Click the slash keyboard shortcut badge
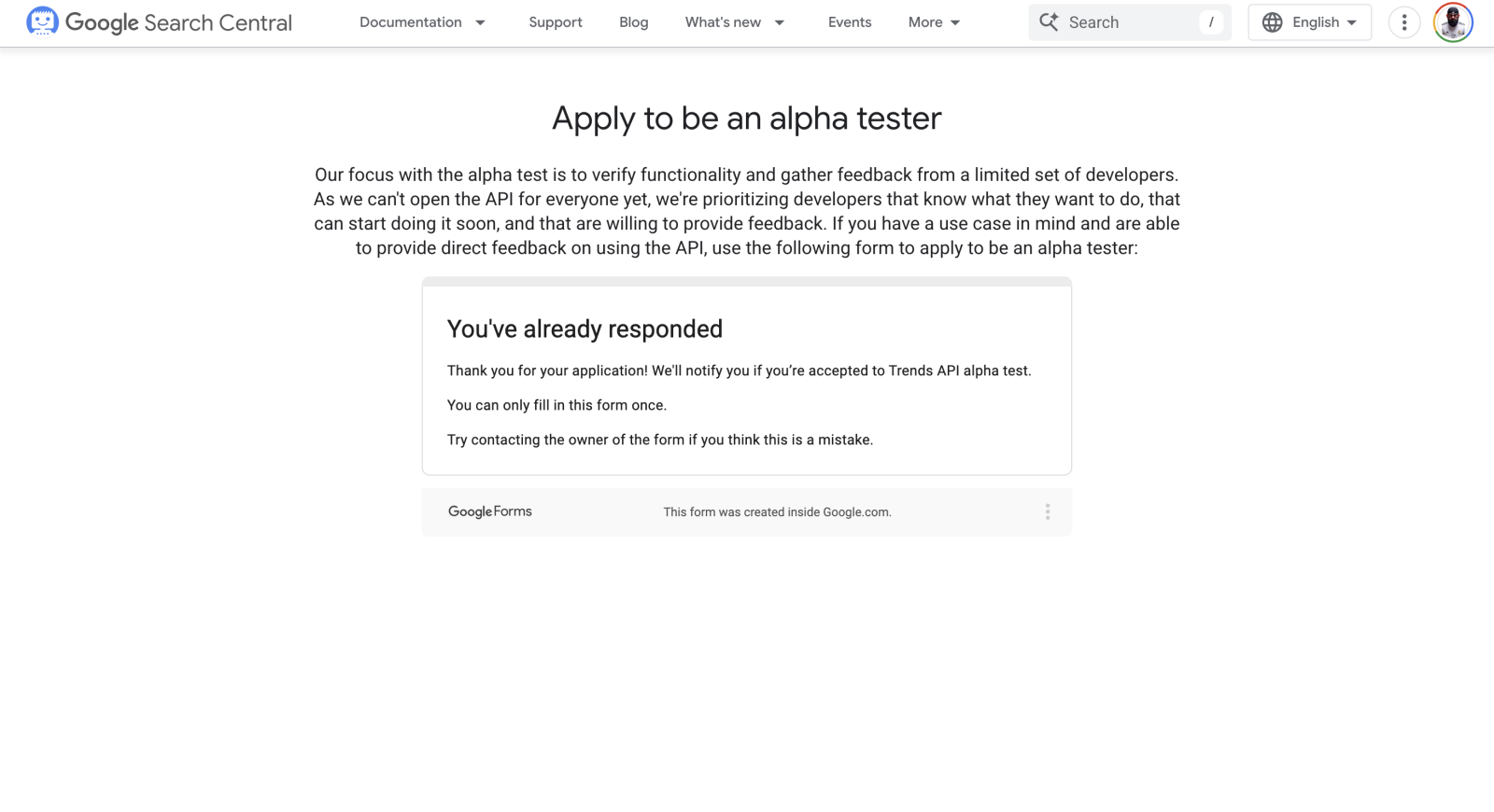The width and height of the screenshot is (1494, 812). [x=1211, y=22]
